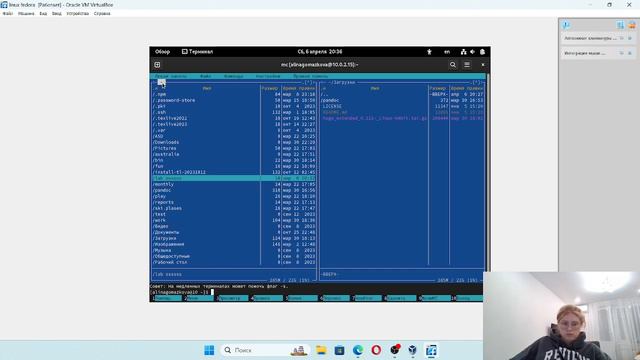Open VirtualBox 'Справка' menu

point(102,13)
